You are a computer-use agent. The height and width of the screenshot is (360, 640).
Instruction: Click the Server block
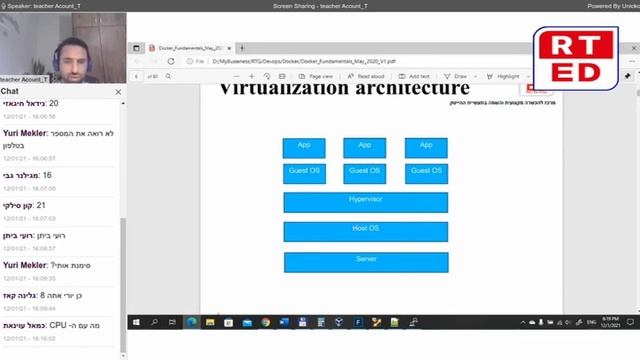(366, 262)
